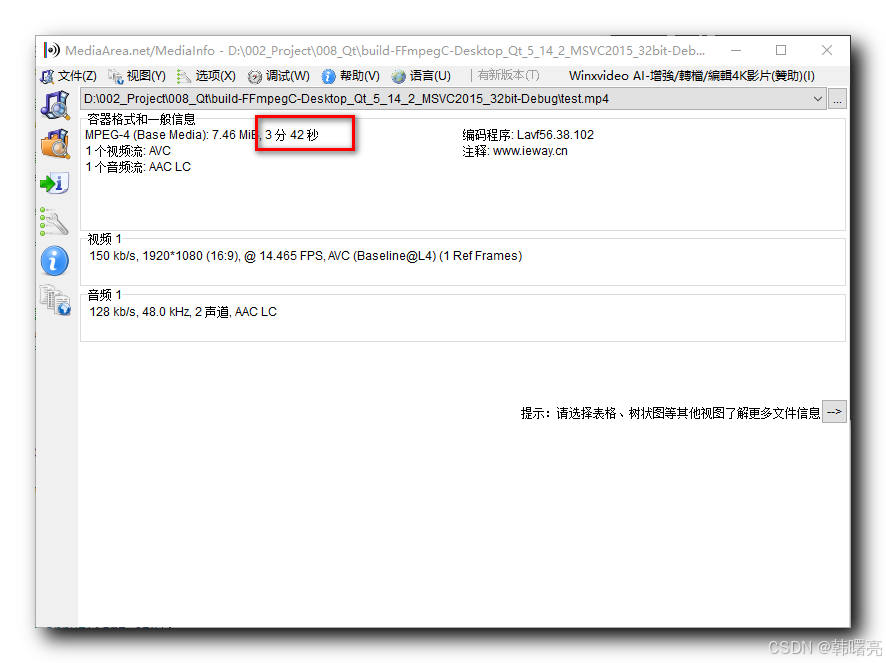Viewport: 886px width, 663px height.
Task: Click the export info green arrow icon
Action: point(55,183)
